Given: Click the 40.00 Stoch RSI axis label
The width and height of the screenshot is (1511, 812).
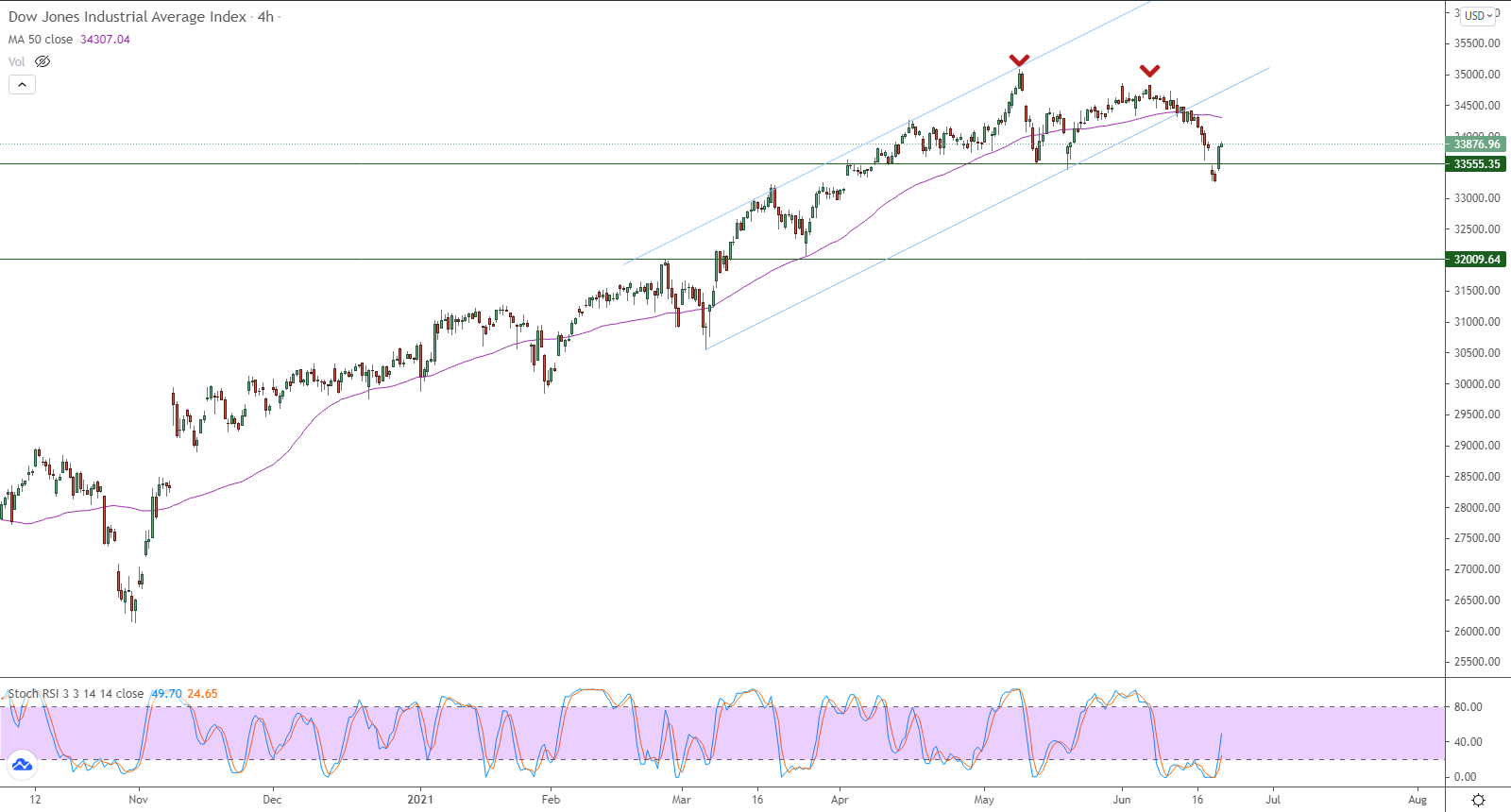Looking at the screenshot, I should [x=1468, y=742].
